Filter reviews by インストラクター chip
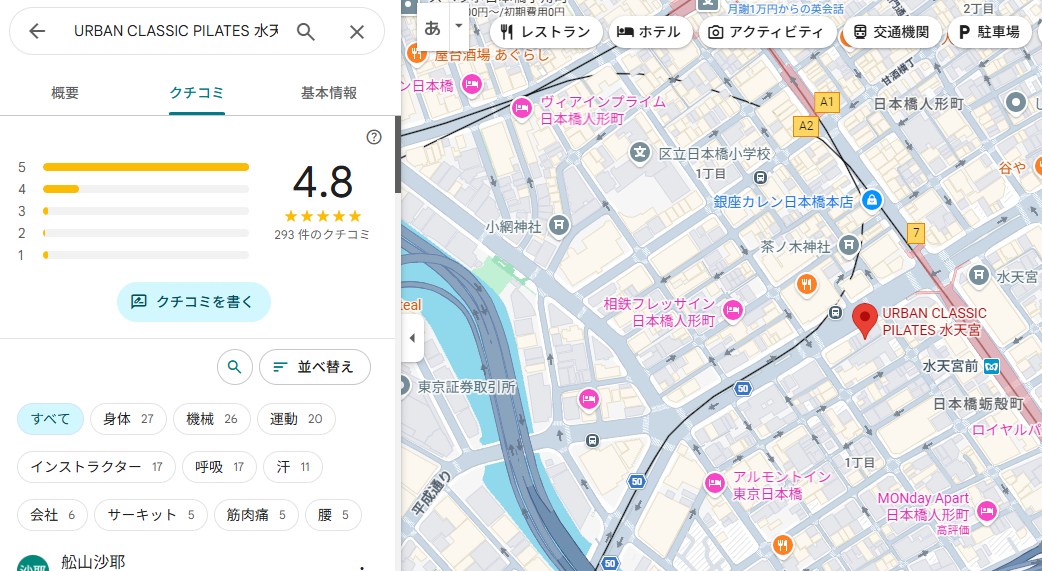 click(96, 466)
